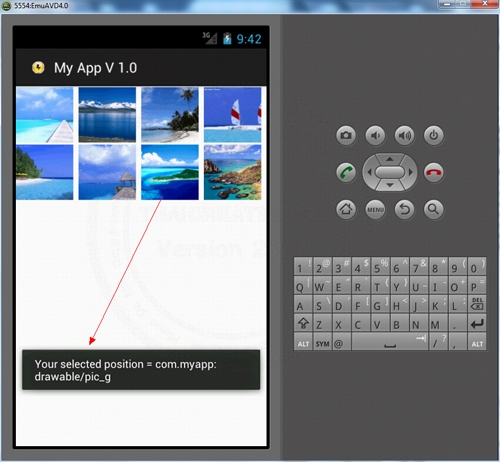The image size is (500, 462).
Task: Select the aerial green island thumbnail
Action: (170, 172)
